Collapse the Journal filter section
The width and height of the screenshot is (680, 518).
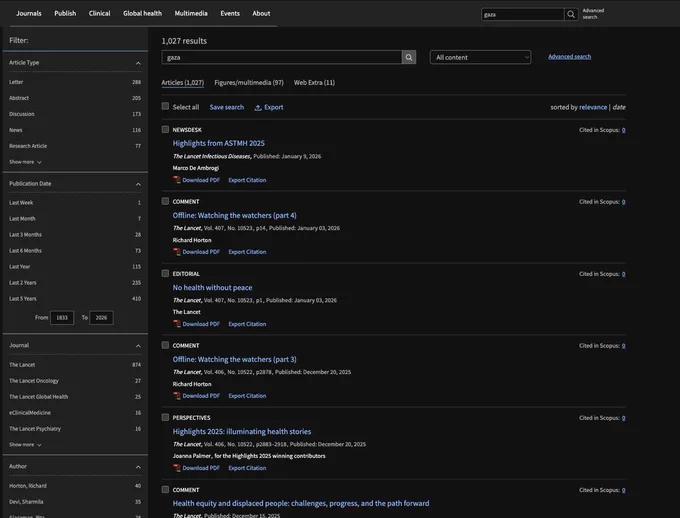(138, 346)
